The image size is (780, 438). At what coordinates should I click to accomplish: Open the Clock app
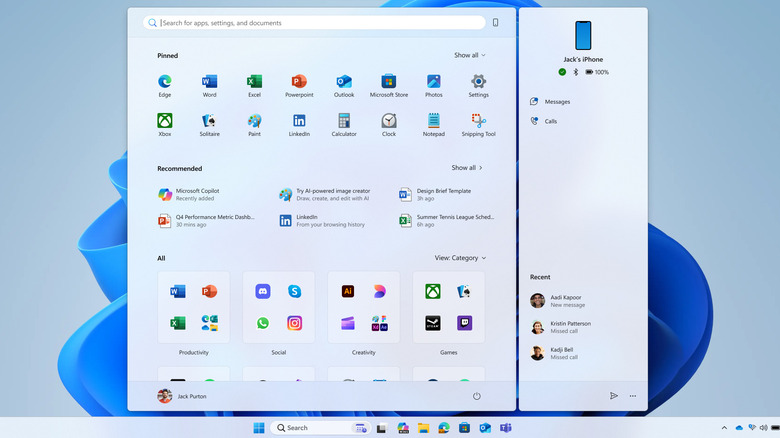[389, 121]
